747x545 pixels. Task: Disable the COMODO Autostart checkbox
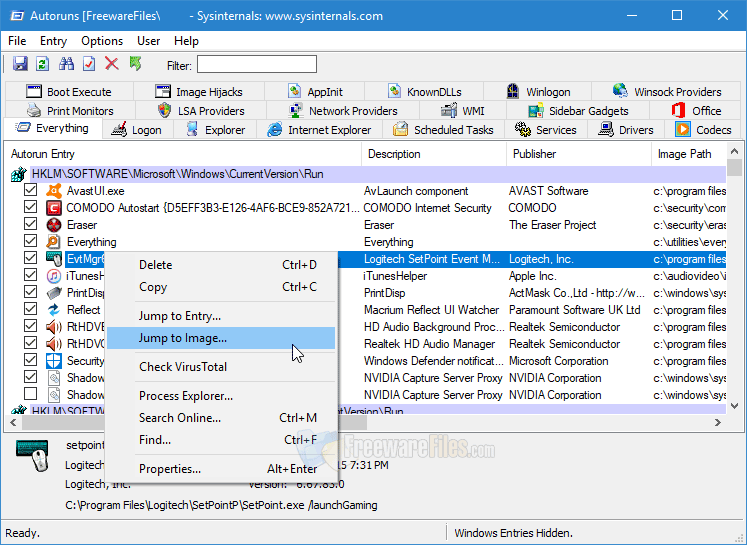pyautogui.click(x=31, y=208)
